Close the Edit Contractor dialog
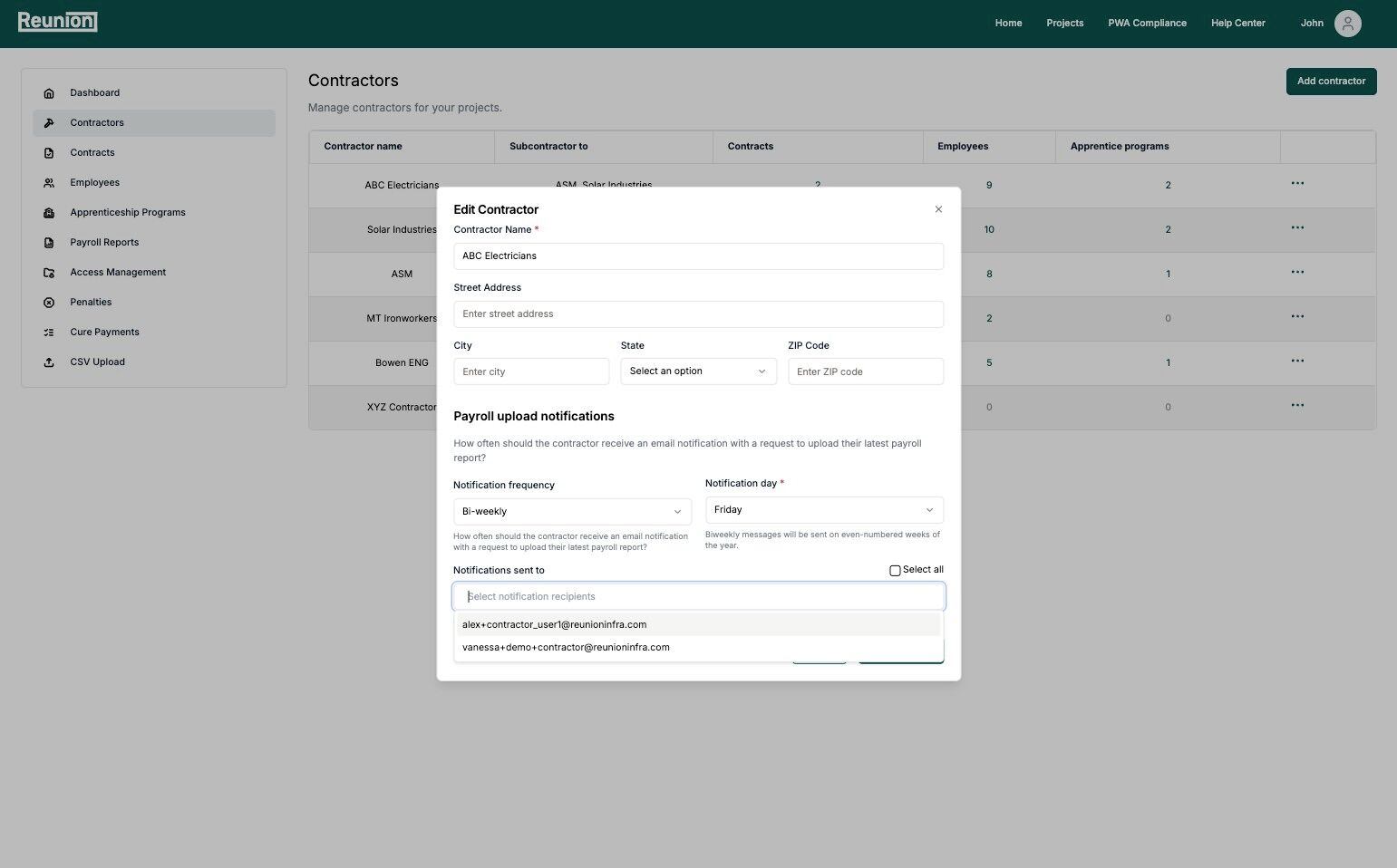1397x868 pixels. coord(938,209)
